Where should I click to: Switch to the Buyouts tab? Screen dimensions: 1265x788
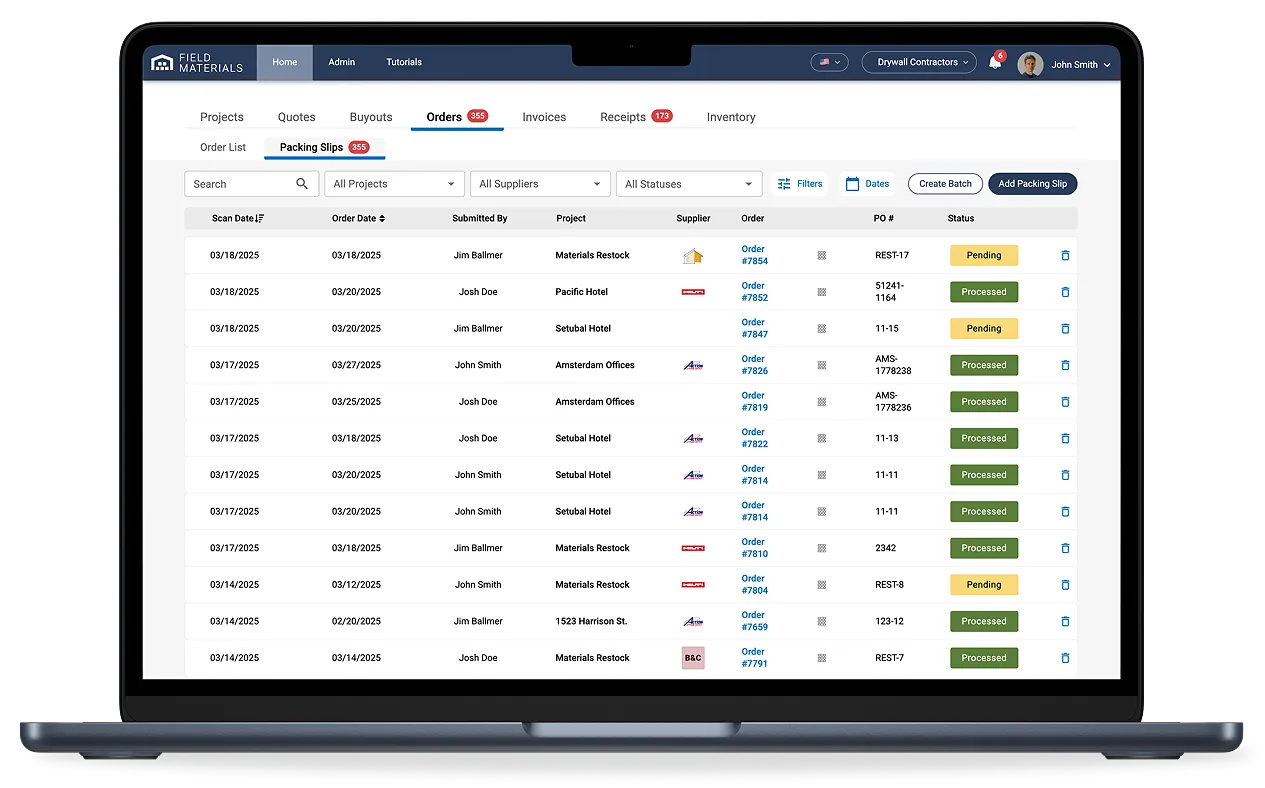[x=371, y=117]
